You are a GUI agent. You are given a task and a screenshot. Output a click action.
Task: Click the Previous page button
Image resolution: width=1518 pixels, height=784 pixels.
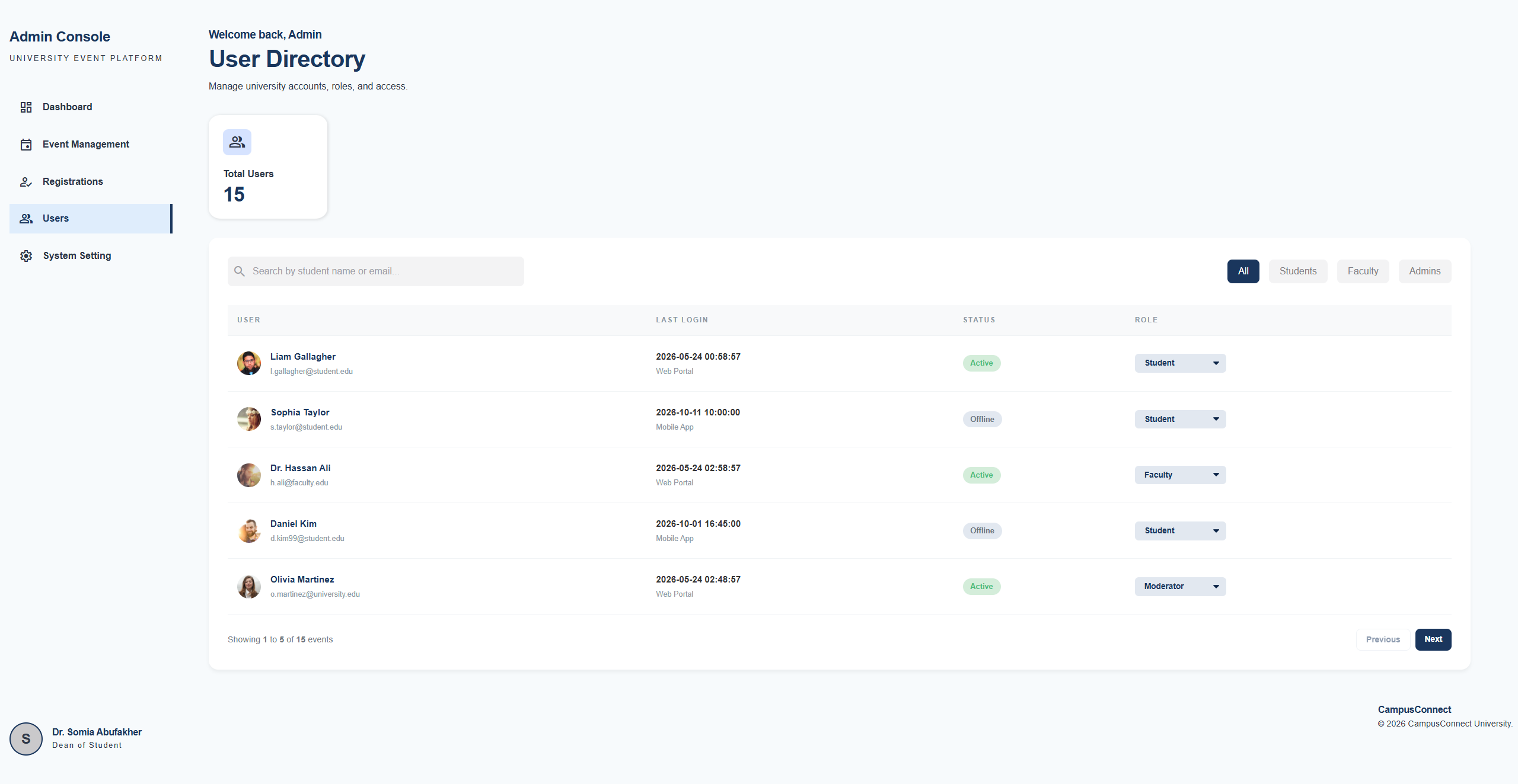pyautogui.click(x=1383, y=640)
